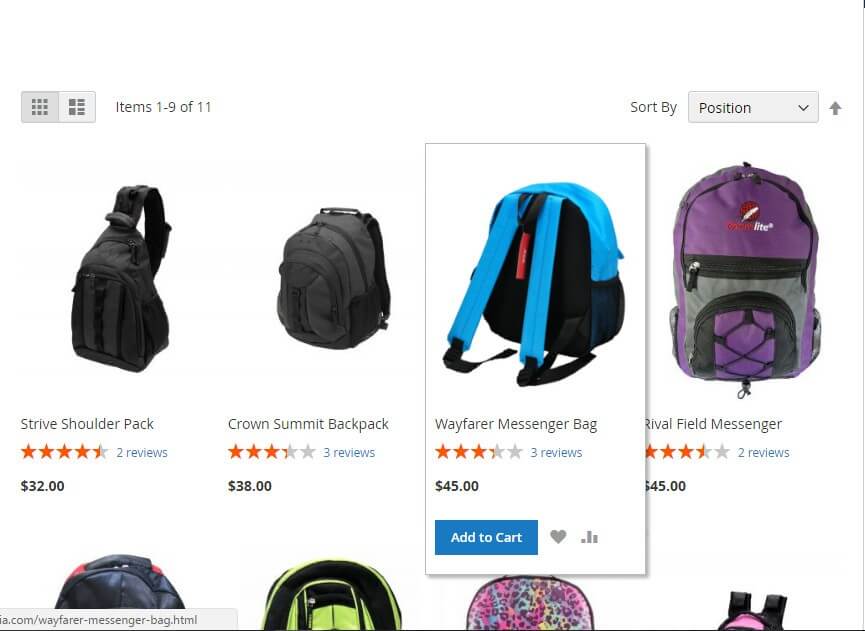Switch to list view mode
865x631 pixels.
click(x=77, y=107)
